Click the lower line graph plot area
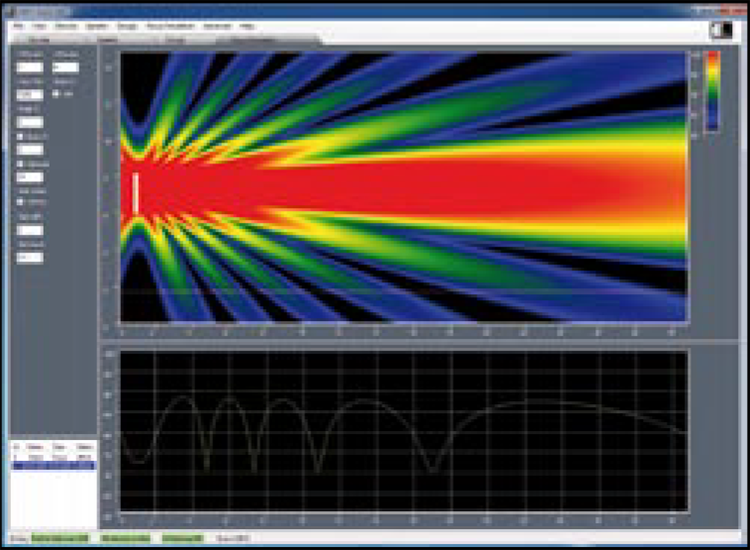Viewport: 750px width, 550px height. 404,431
